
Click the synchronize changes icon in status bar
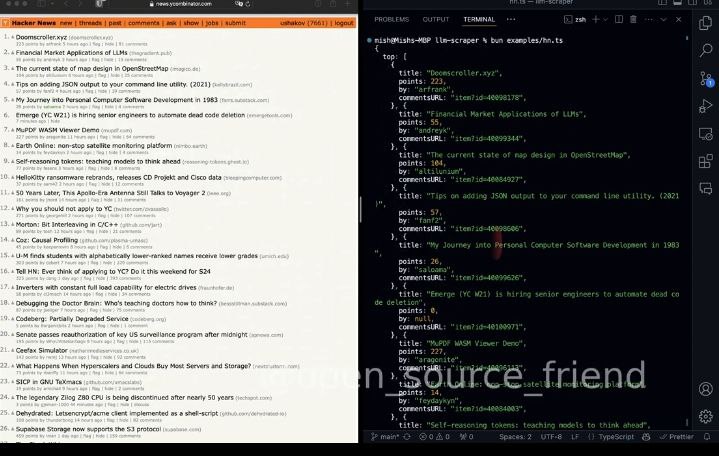point(407,437)
